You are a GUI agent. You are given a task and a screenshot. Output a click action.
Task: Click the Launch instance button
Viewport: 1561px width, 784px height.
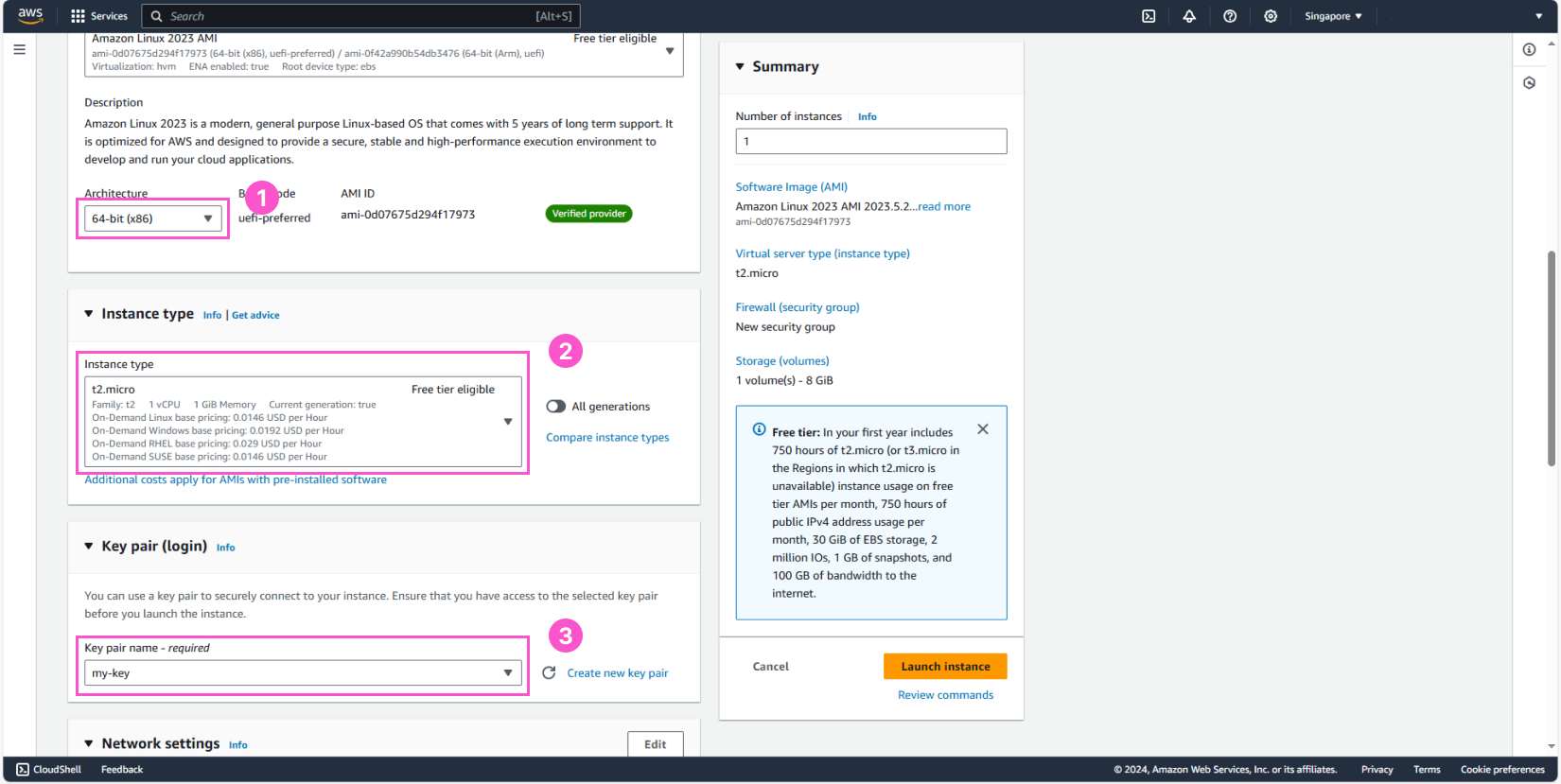(x=945, y=666)
